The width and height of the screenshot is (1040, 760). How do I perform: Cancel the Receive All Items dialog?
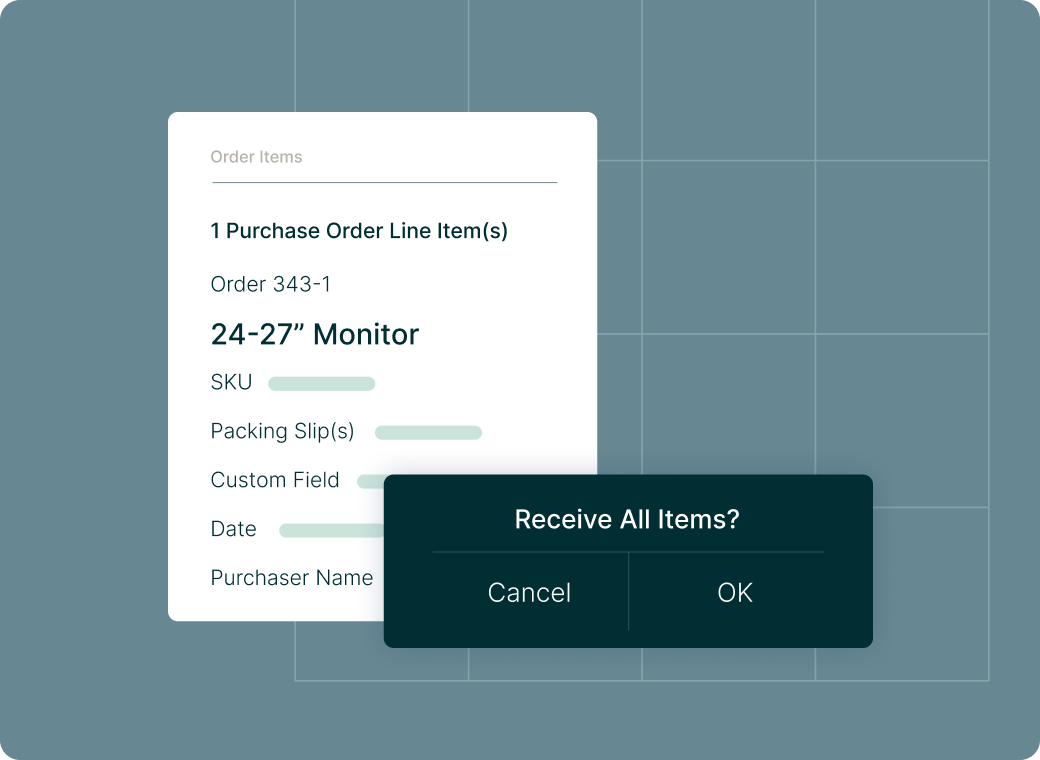pos(529,592)
